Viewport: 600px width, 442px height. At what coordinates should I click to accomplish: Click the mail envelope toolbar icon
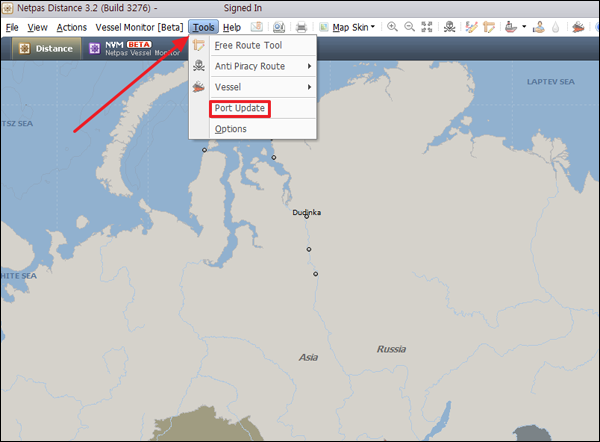[256, 27]
